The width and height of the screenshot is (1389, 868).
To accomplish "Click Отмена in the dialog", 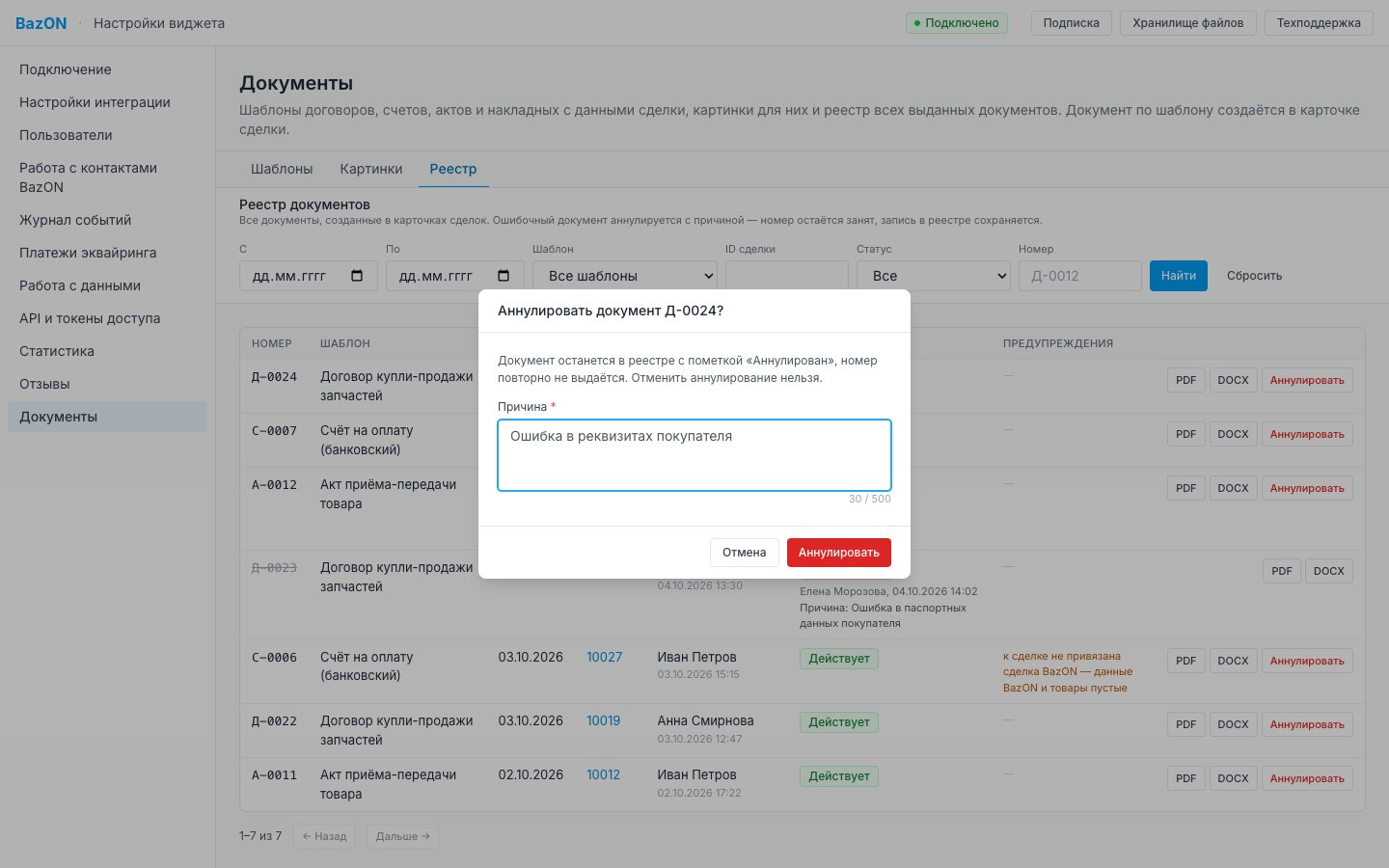I will [x=745, y=553].
